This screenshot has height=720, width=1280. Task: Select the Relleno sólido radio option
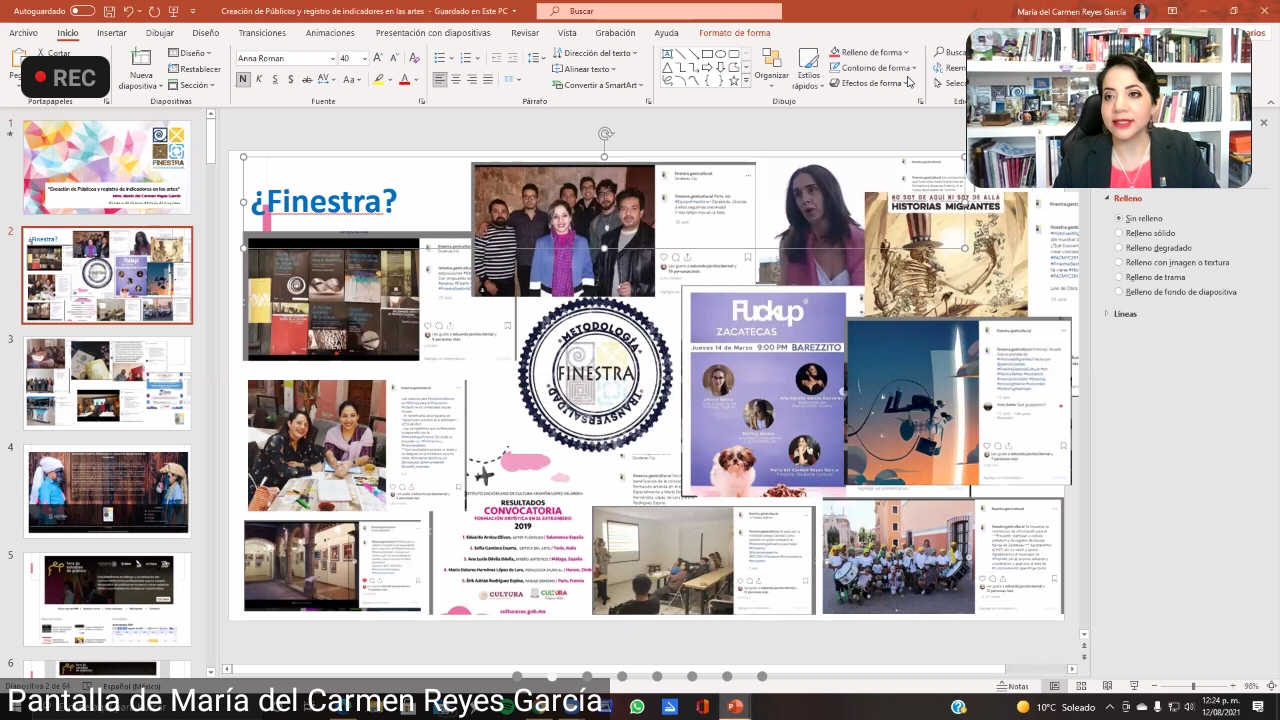pos(1119,233)
